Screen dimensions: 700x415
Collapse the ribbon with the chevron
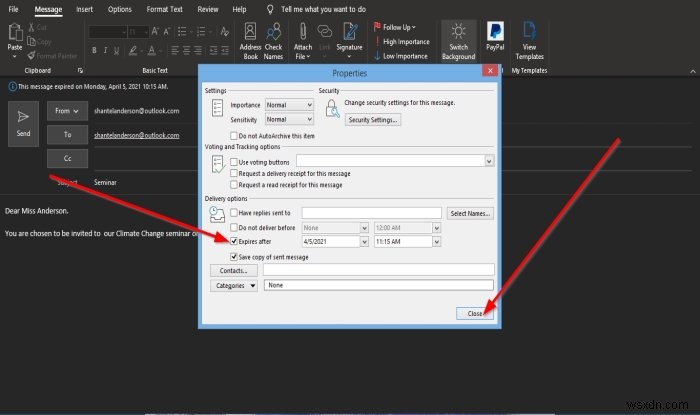coord(692,71)
